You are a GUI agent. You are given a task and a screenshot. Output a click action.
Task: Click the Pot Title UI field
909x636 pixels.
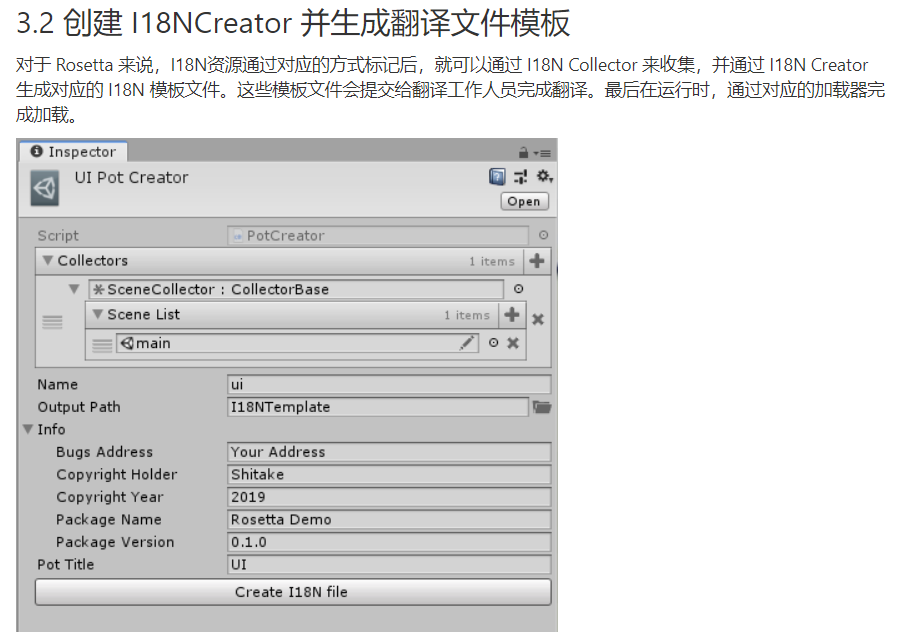(x=389, y=565)
